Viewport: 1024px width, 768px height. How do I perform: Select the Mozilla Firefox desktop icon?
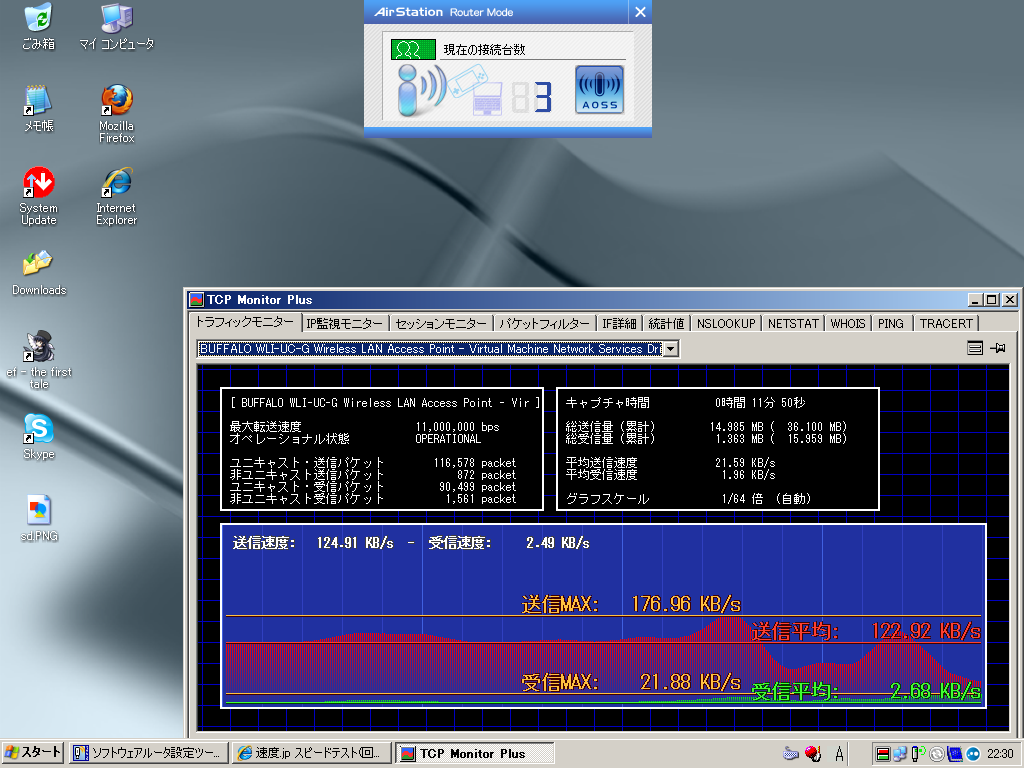117,114
